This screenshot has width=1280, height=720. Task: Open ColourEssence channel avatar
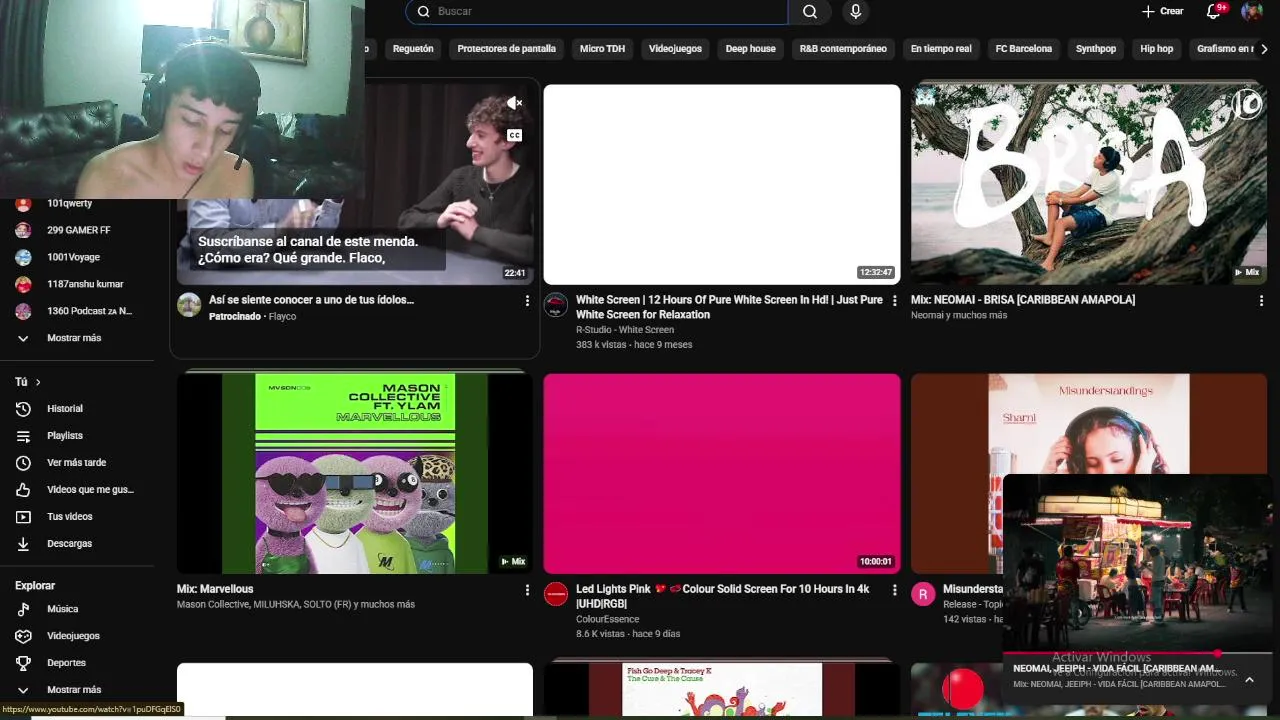click(x=556, y=594)
